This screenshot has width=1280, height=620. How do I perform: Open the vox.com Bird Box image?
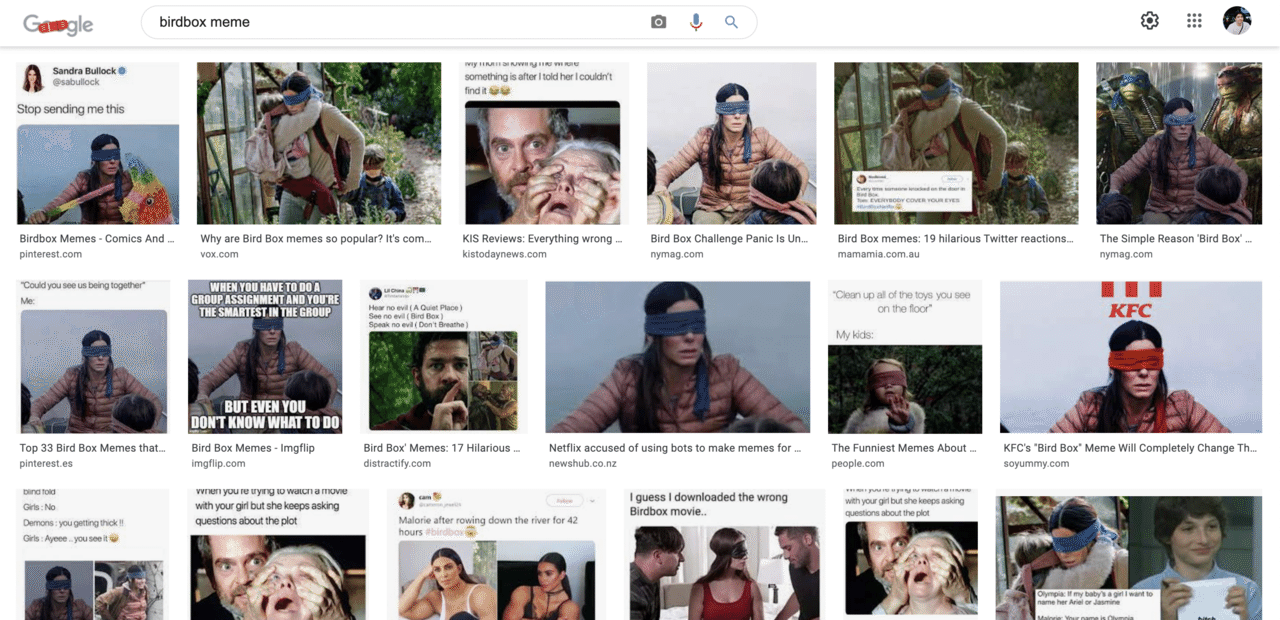[319, 143]
